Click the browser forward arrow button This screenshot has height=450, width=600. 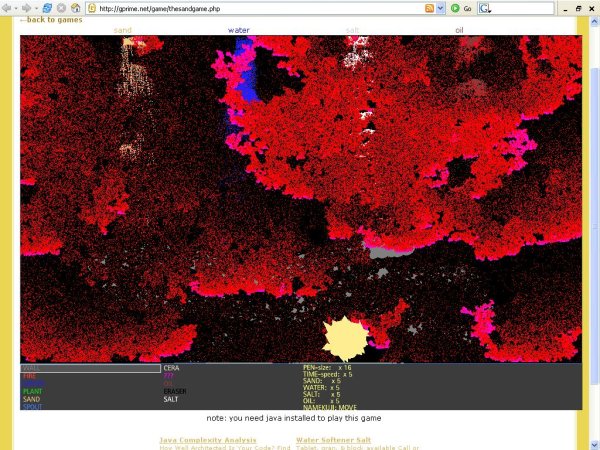click(x=25, y=8)
